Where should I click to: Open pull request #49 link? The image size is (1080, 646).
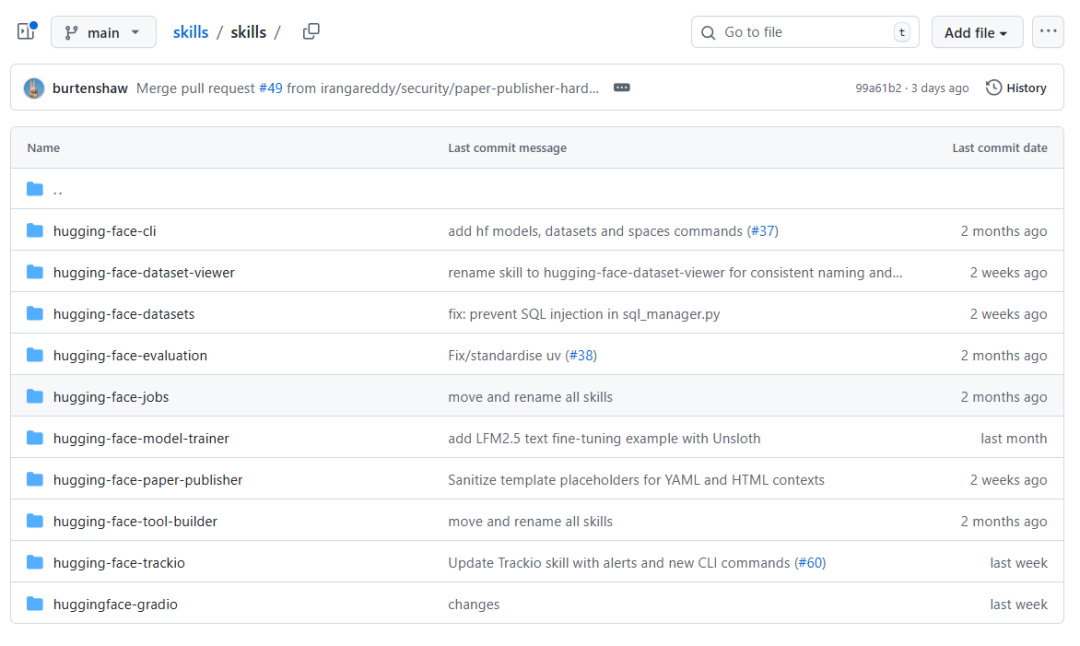[x=270, y=88]
